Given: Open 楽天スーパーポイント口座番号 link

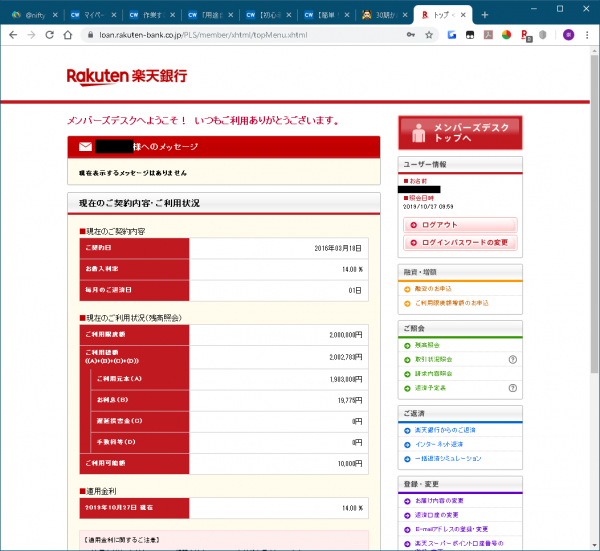Looking at the screenshot, I should (459, 544).
